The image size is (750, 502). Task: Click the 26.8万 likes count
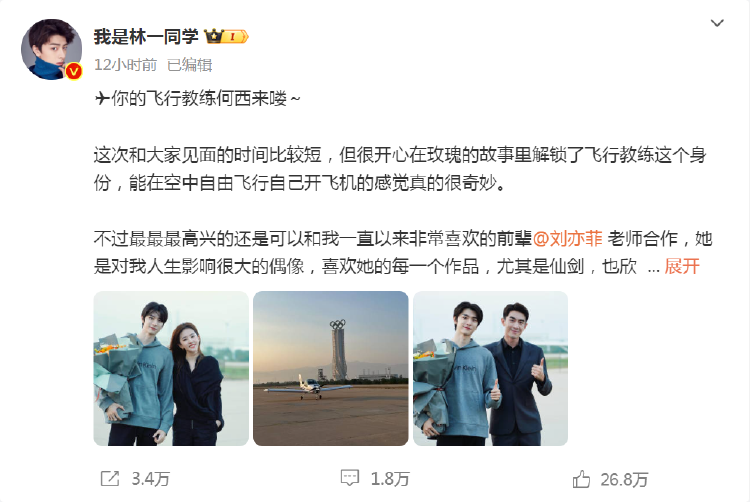624,480
